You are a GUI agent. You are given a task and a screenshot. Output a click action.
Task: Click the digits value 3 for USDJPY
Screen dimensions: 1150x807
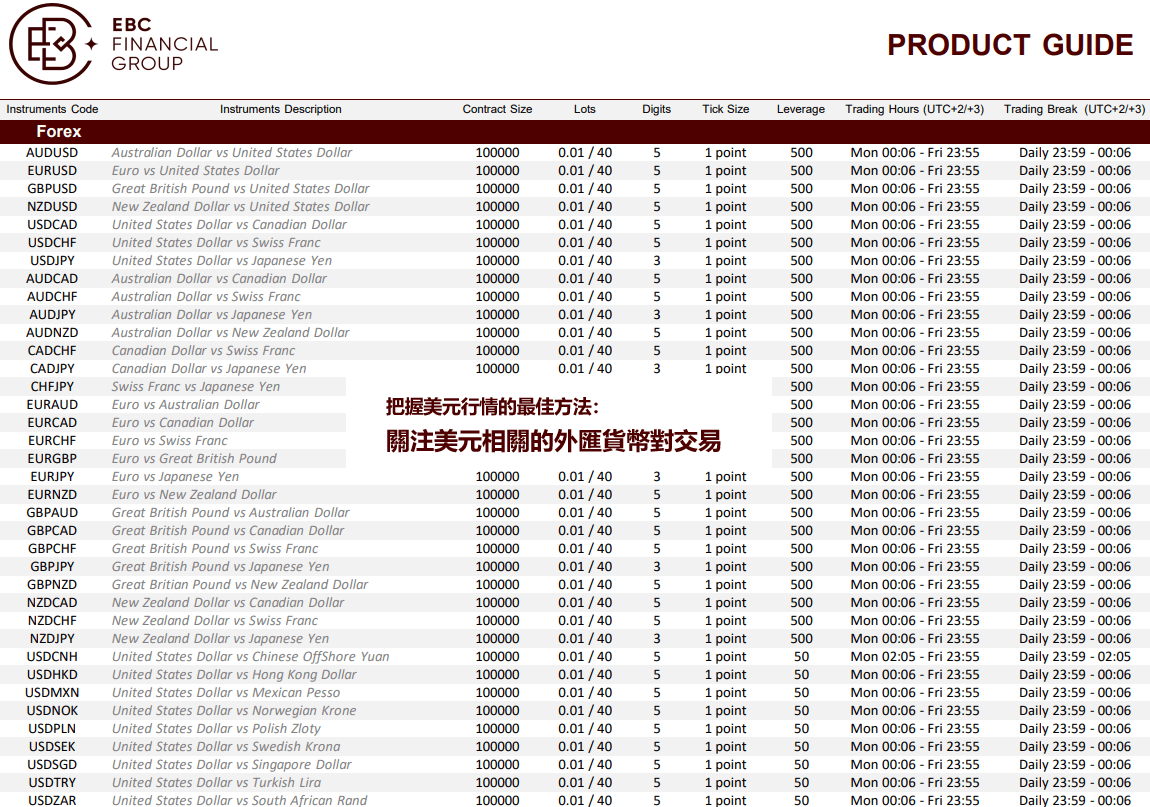pyautogui.click(x=656, y=260)
